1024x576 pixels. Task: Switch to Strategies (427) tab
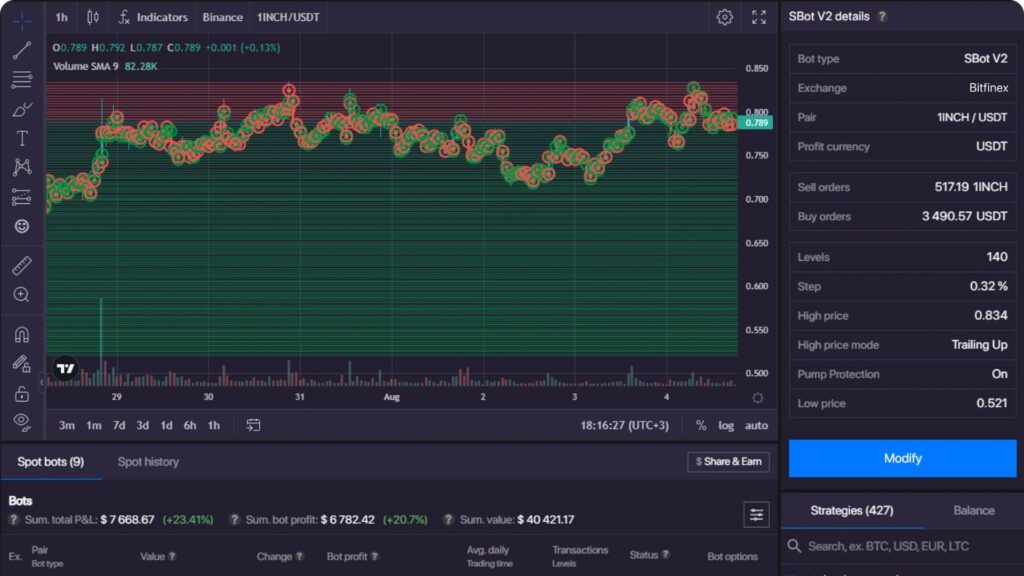click(852, 511)
